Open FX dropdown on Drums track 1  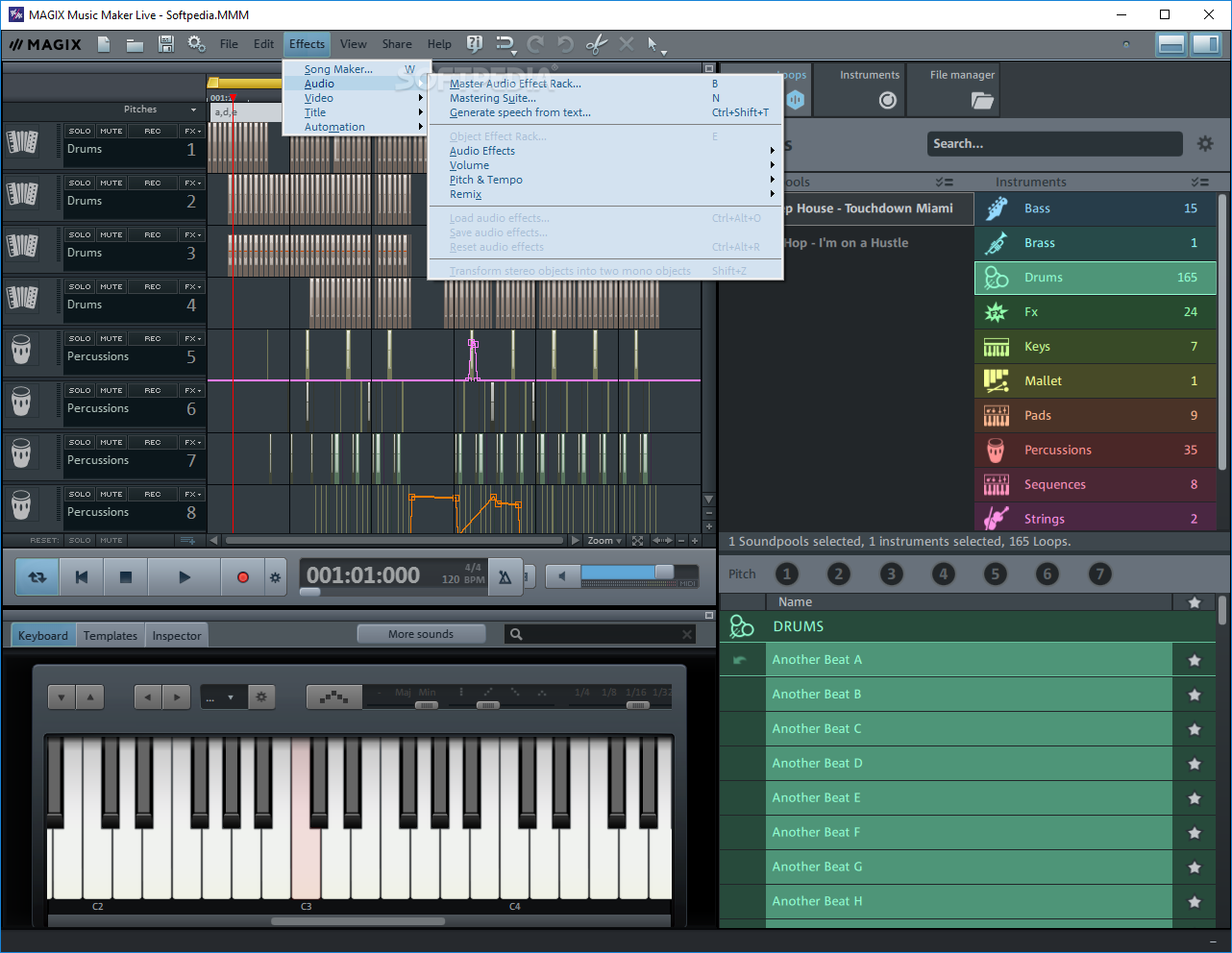pos(192,131)
